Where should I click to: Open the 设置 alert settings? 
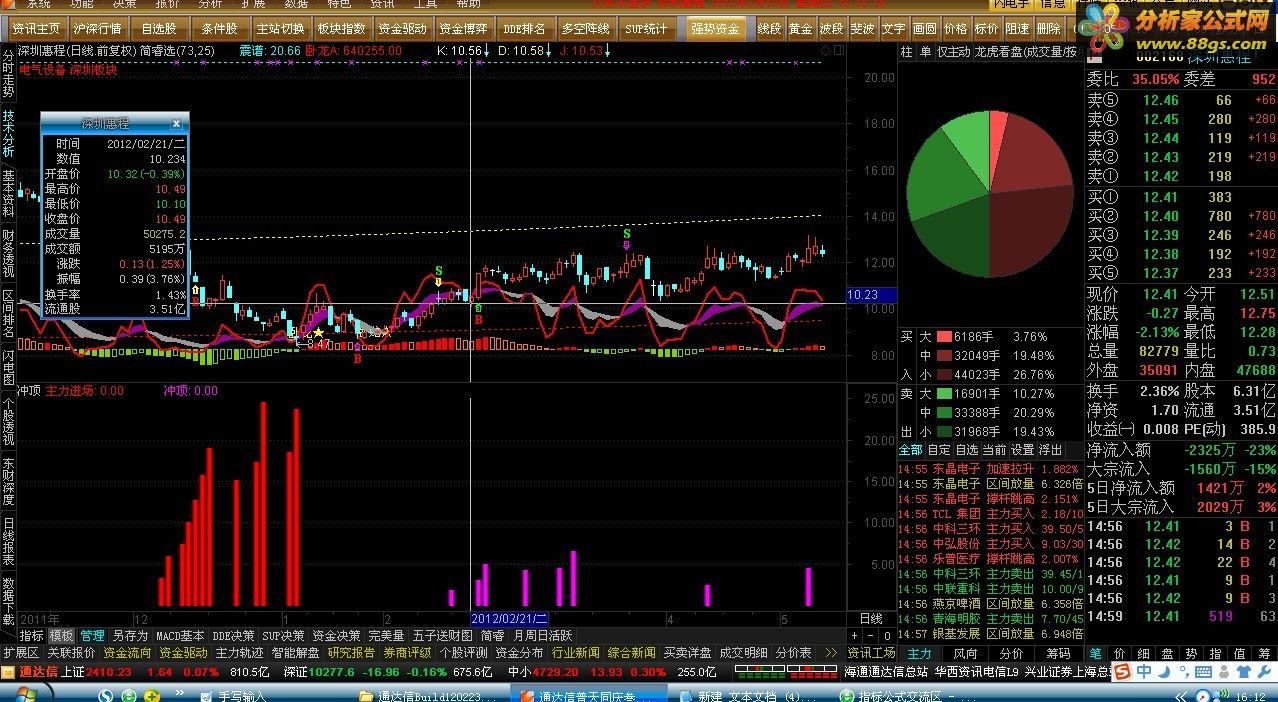coord(1022,450)
